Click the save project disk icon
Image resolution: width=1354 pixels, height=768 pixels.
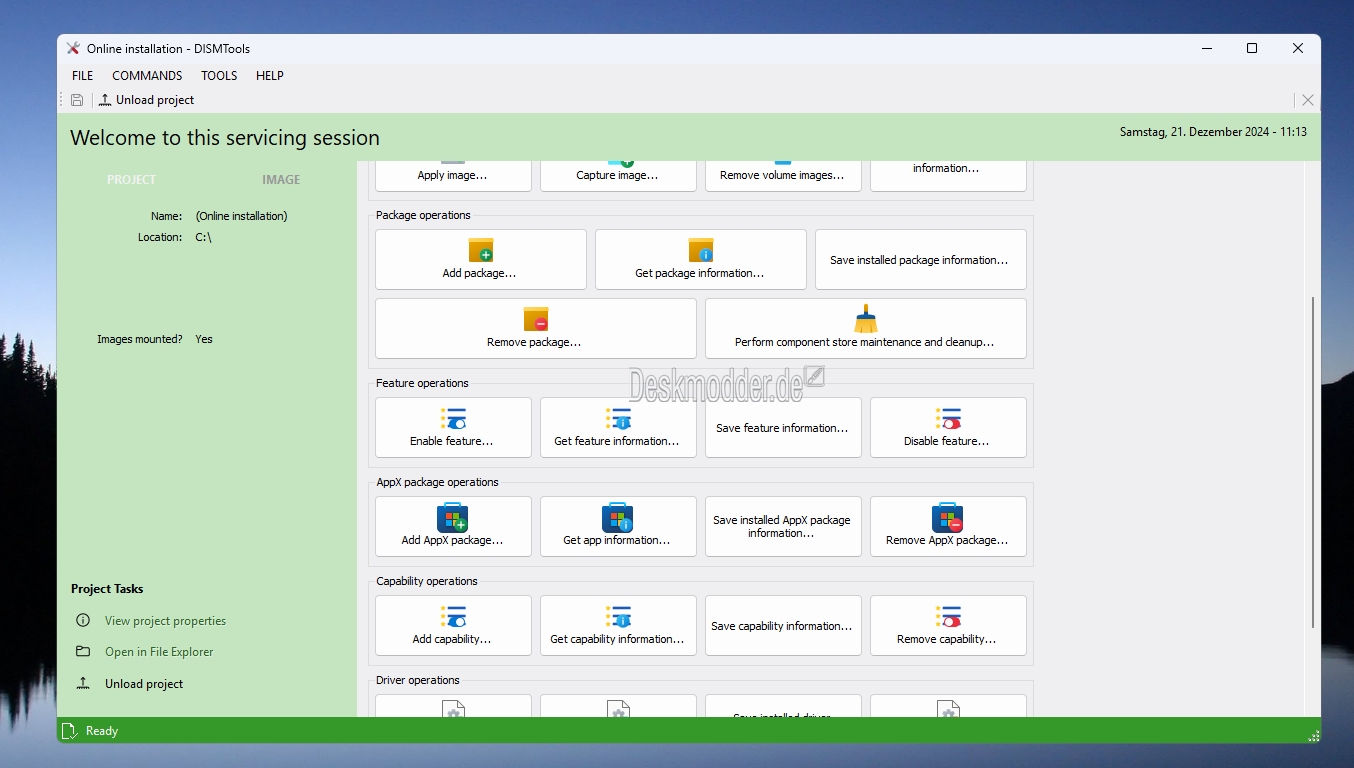point(77,100)
